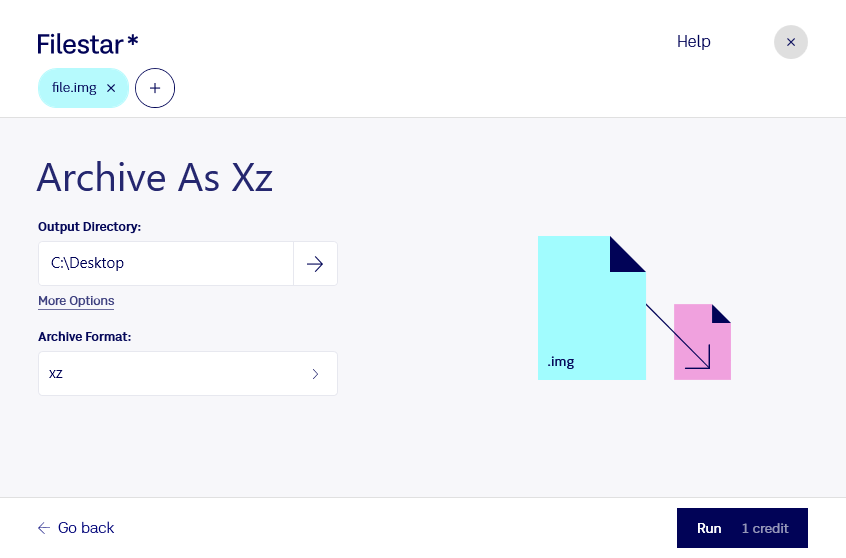Image resolution: width=846 pixels, height=558 pixels.
Task: Click the pink output file icon
Action: tap(702, 342)
